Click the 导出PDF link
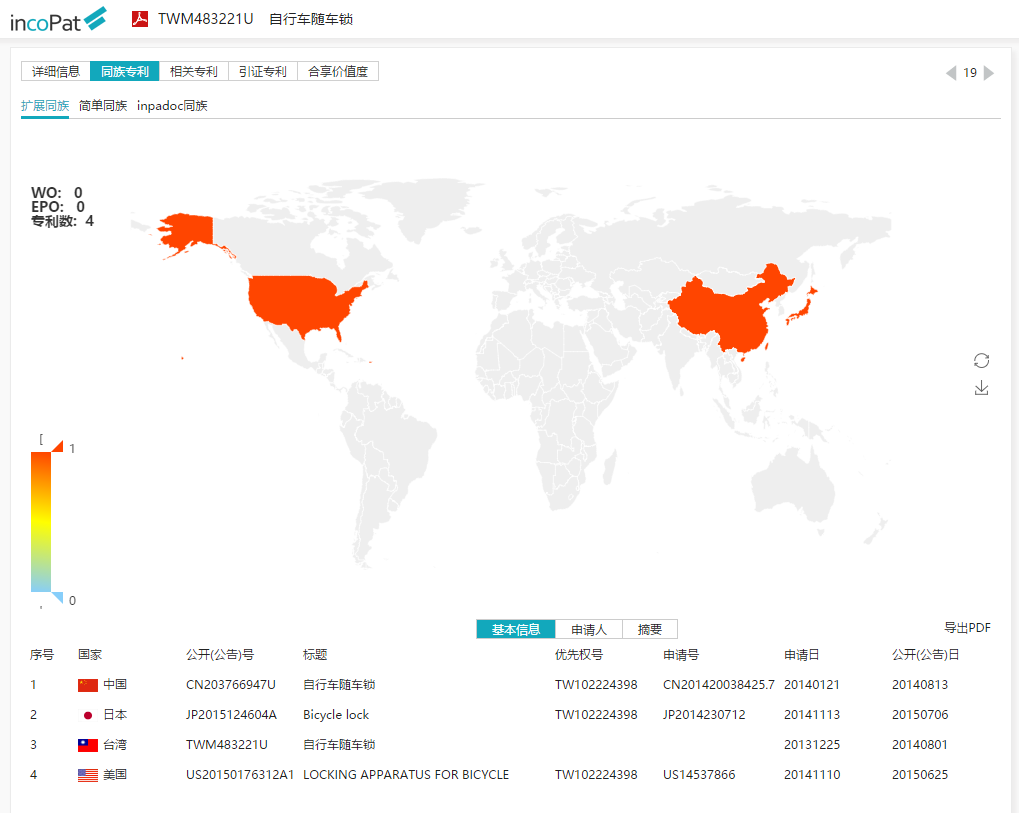Screen dimensions: 1019x813 click(967, 628)
